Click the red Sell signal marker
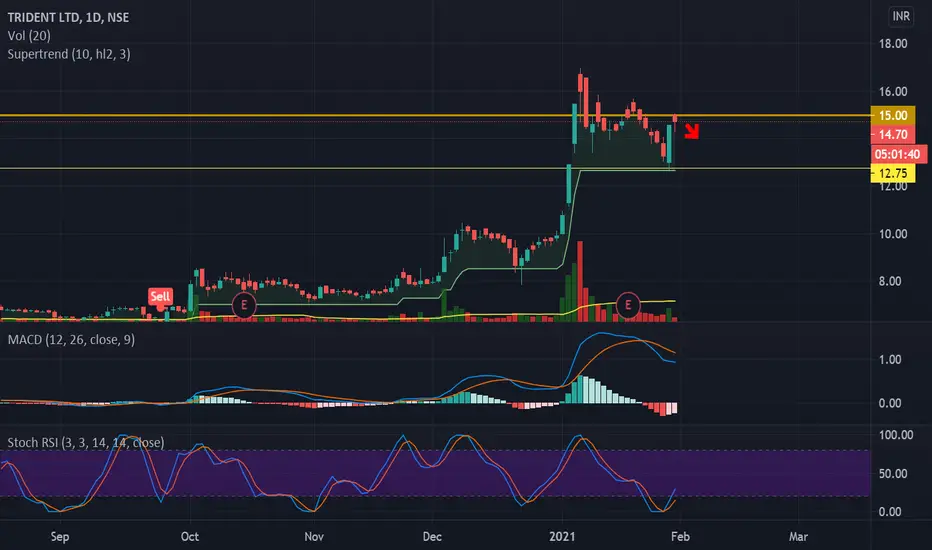932x550 pixels. click(x=160, y=296)
